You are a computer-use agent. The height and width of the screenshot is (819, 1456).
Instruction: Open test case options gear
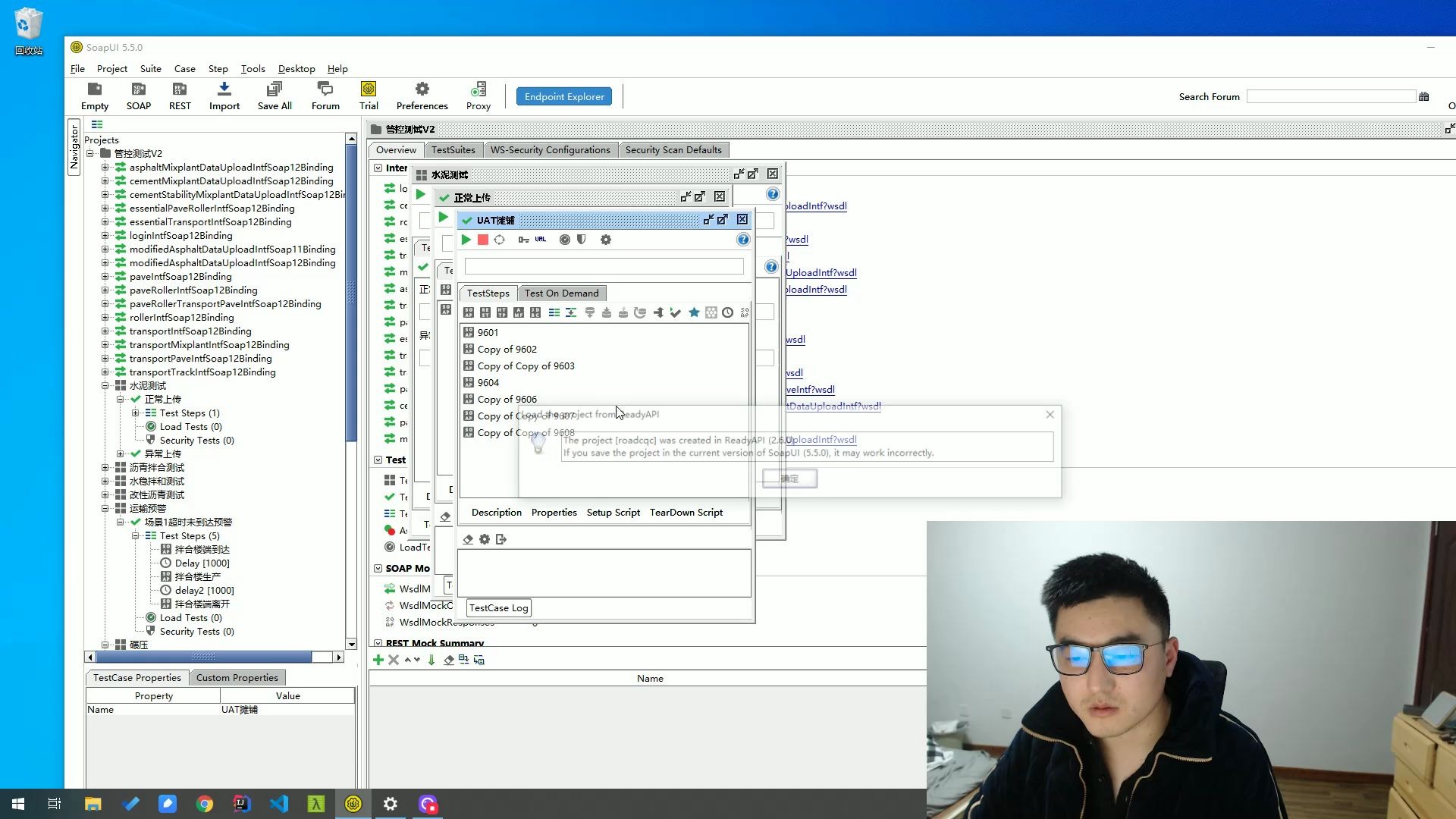[605, 240]
